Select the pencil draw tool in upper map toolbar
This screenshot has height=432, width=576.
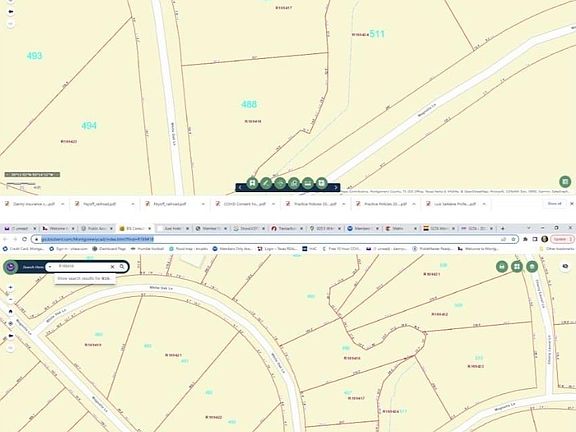coord(266,183)
